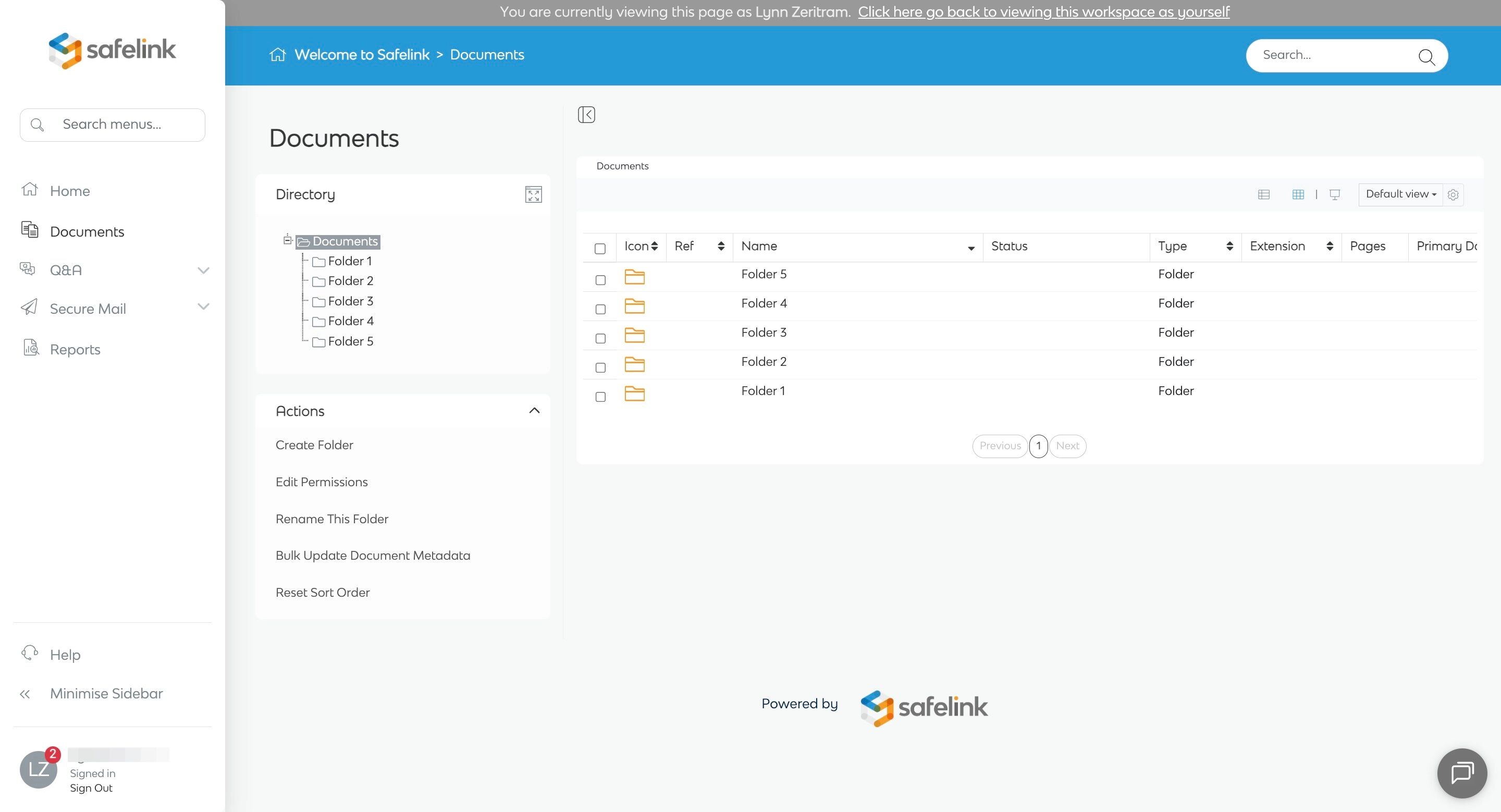Click the collapse side panel icon
The image size is (1501, 812).
coord(586,114)
